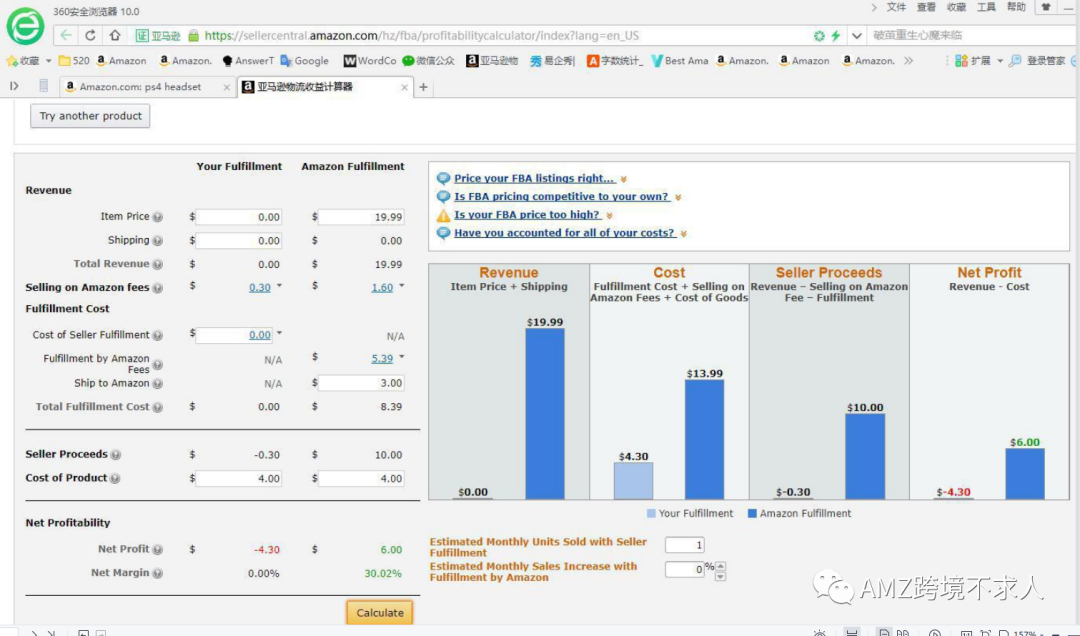
Task: Click the browser back arrow button
Action: pyautogui.click(x=65, y=35)
